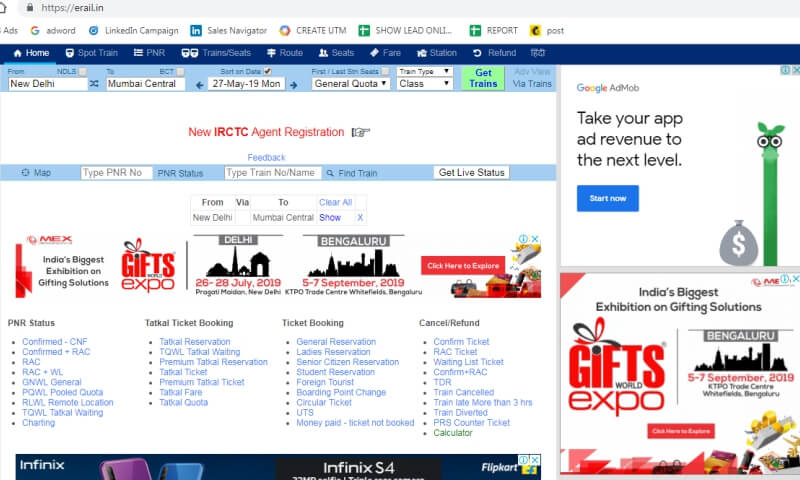Open the Fare tab
The image size is (800, 480).
tap(385, 53)
